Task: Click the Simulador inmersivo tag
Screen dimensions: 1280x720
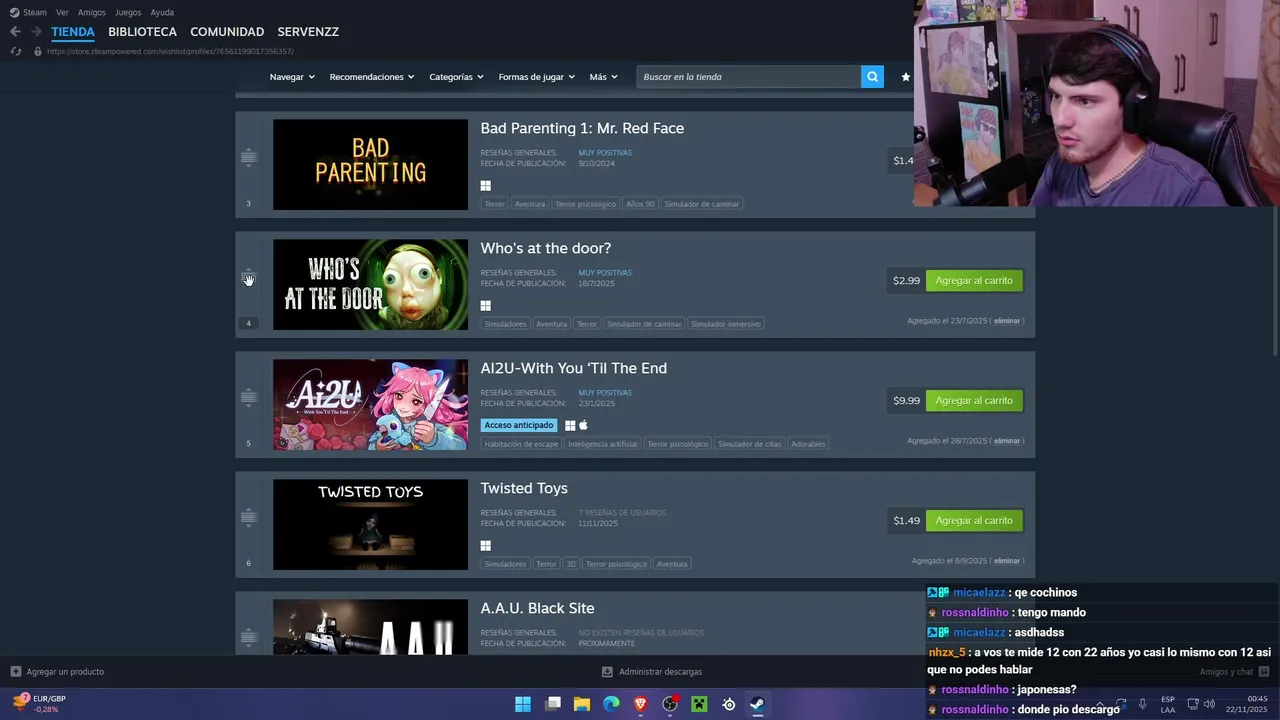Action: click(726, 324)
